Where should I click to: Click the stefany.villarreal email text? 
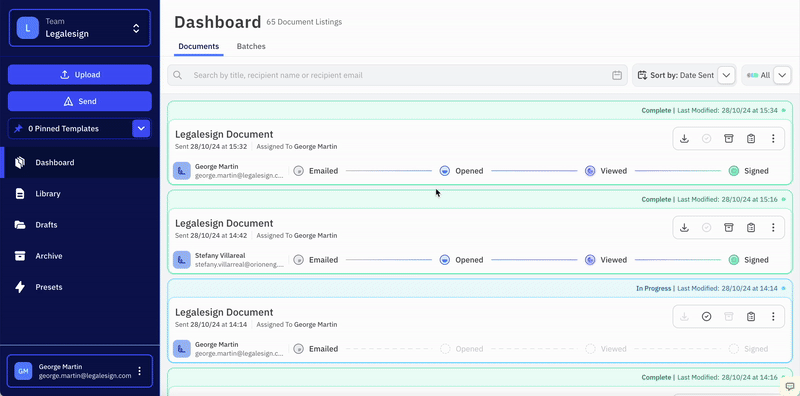tap(239, 264)
